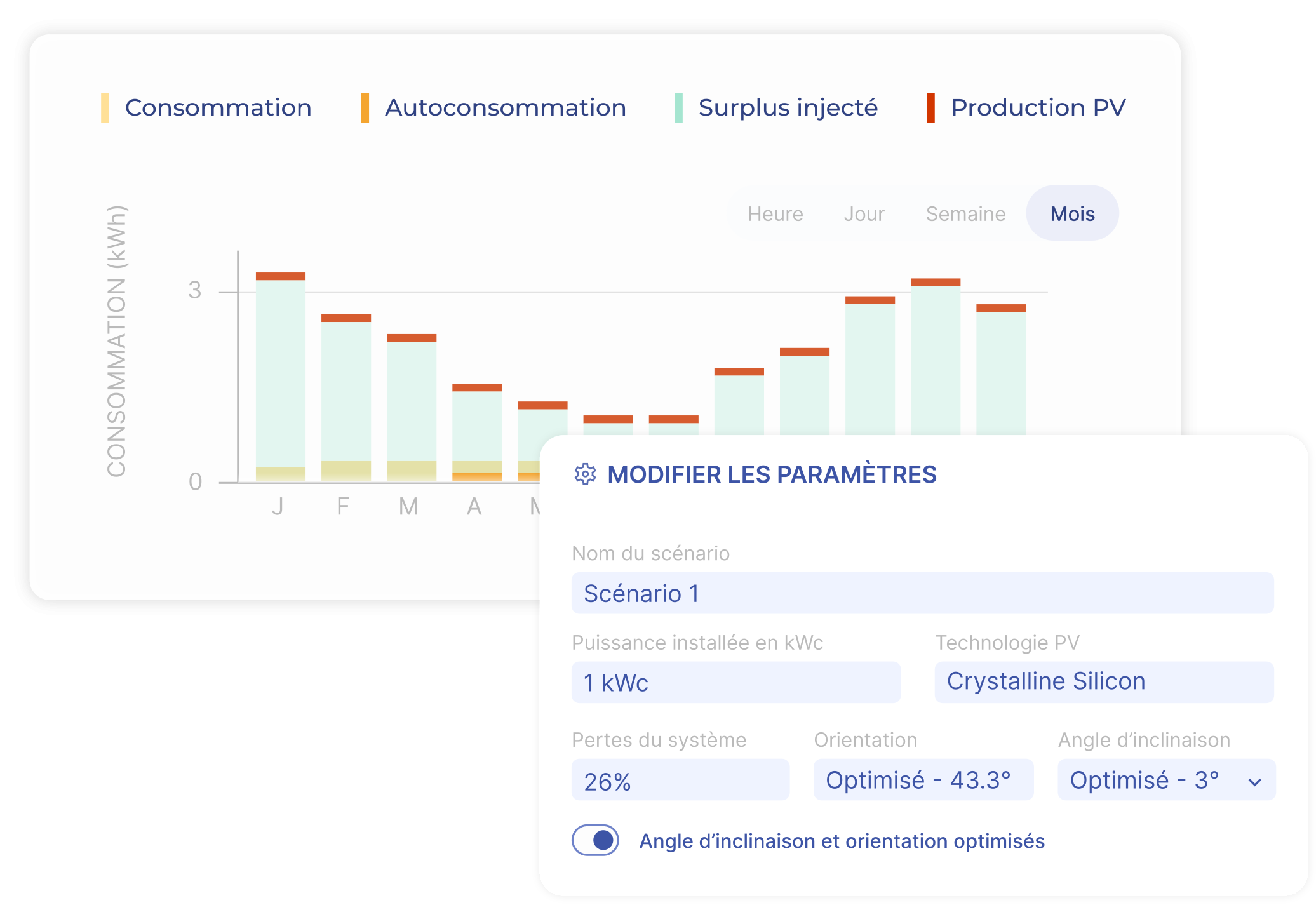Screen dimensions: 1316x905
Task: Click the Puissance installée 1 kWc field
Action: point(735,683)
